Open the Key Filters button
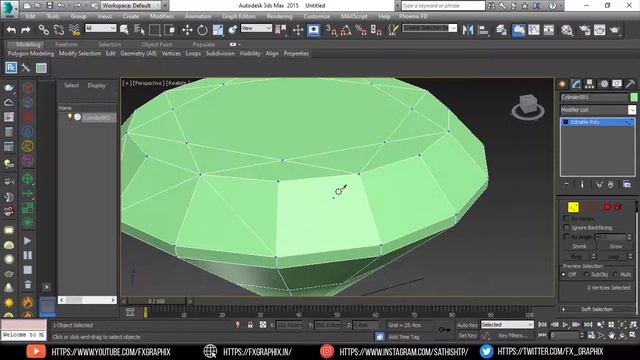This screenshot has width=640, height=360. point(513,336)
